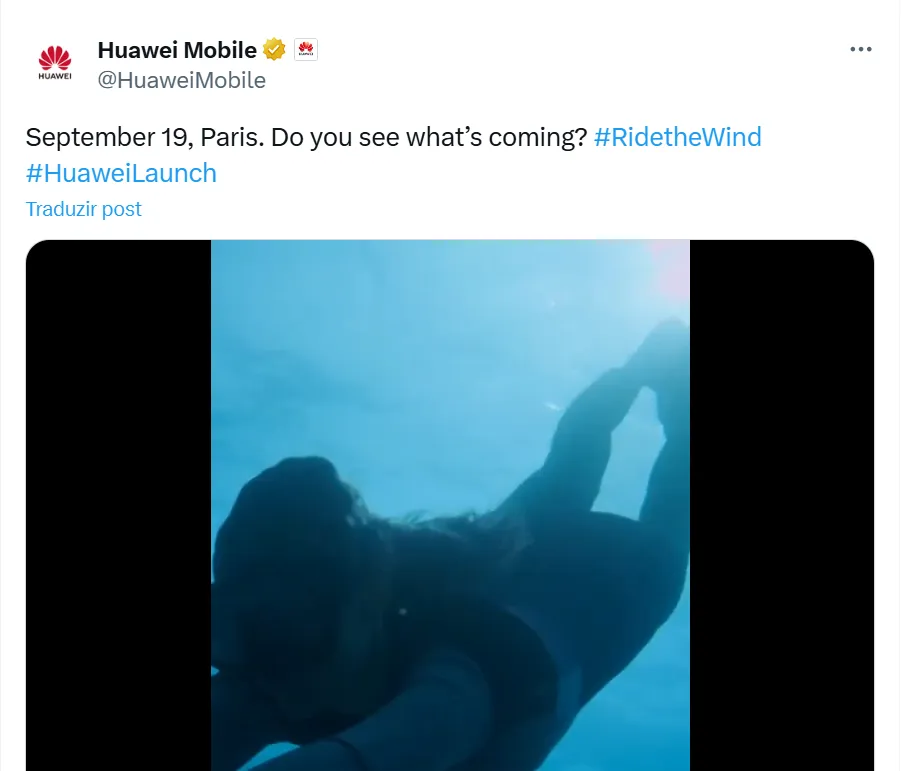Image resolution: width=911 pixels, height=771 pixels.
Task: Open the #RidetheWind hashtag
Action: (x=677, y=137)
